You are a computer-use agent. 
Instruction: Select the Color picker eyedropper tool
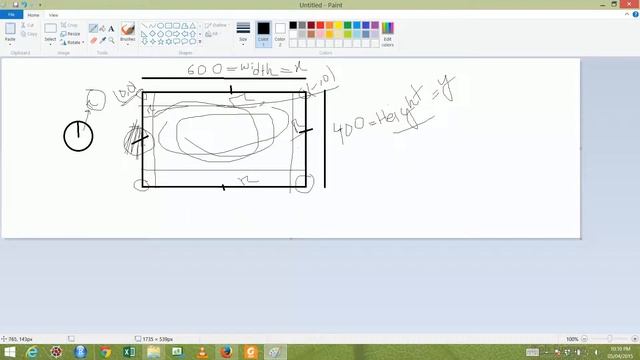click(102, 40)
